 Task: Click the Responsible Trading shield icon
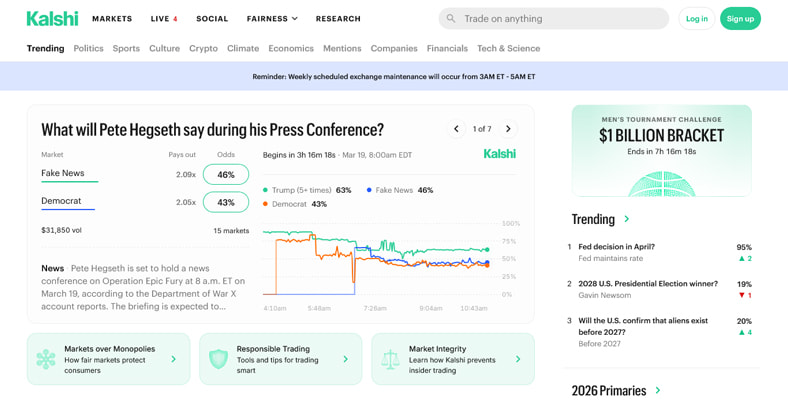[x=218, y=359]
